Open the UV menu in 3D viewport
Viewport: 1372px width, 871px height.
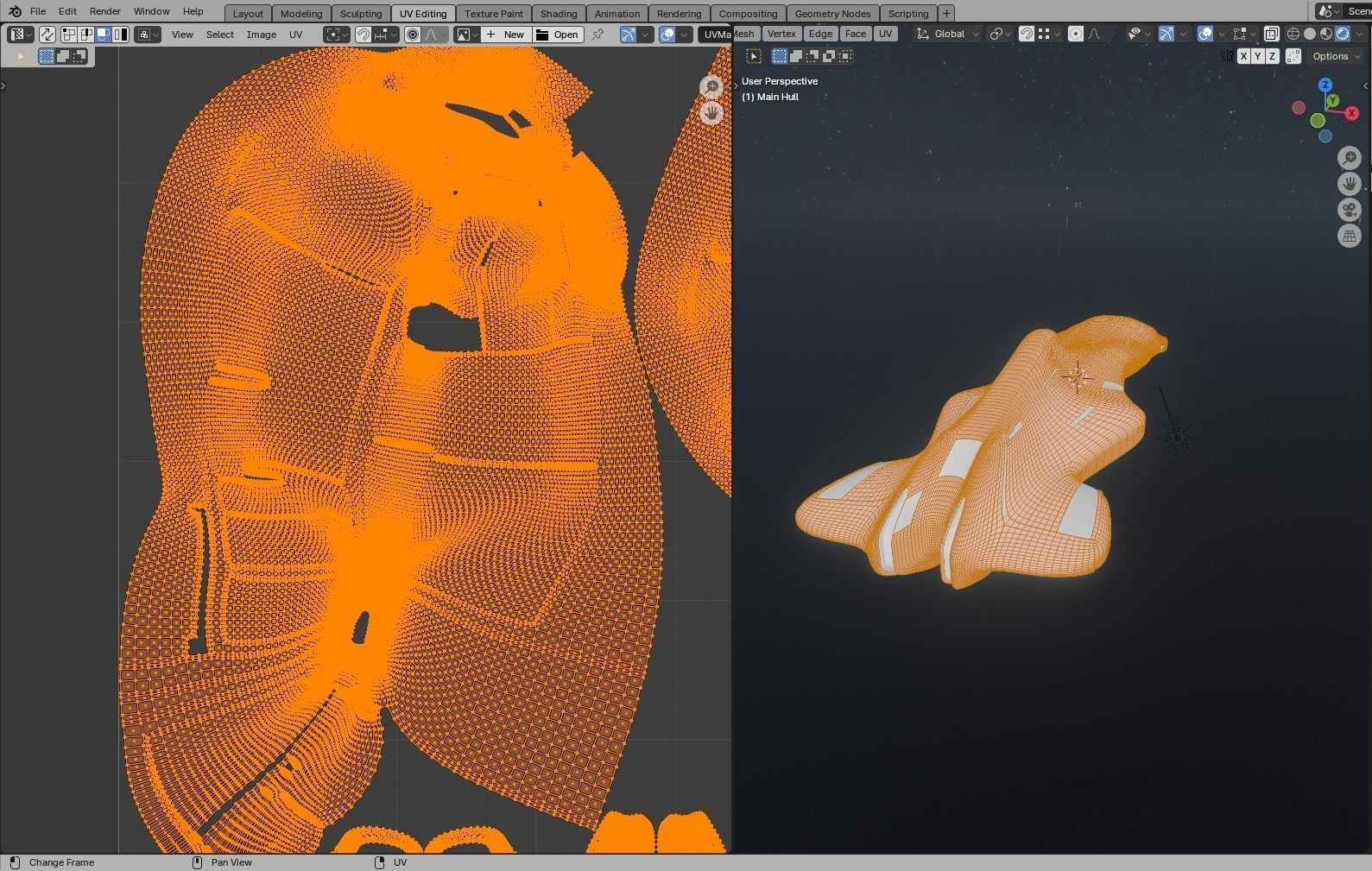pos(885,34)
